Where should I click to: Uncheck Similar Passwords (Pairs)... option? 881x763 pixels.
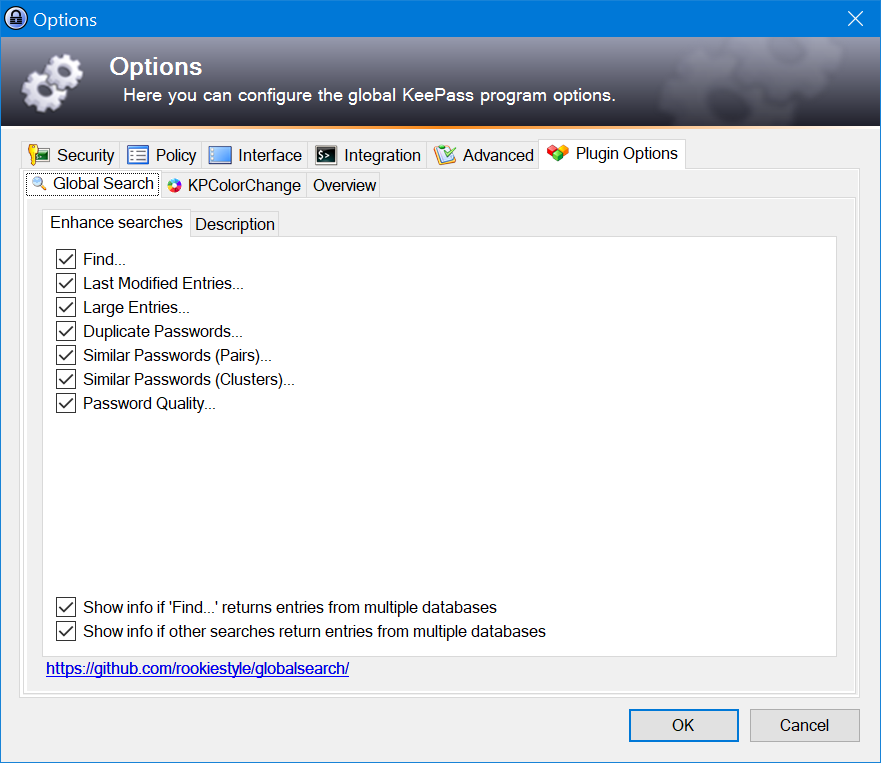coord(66,355)
